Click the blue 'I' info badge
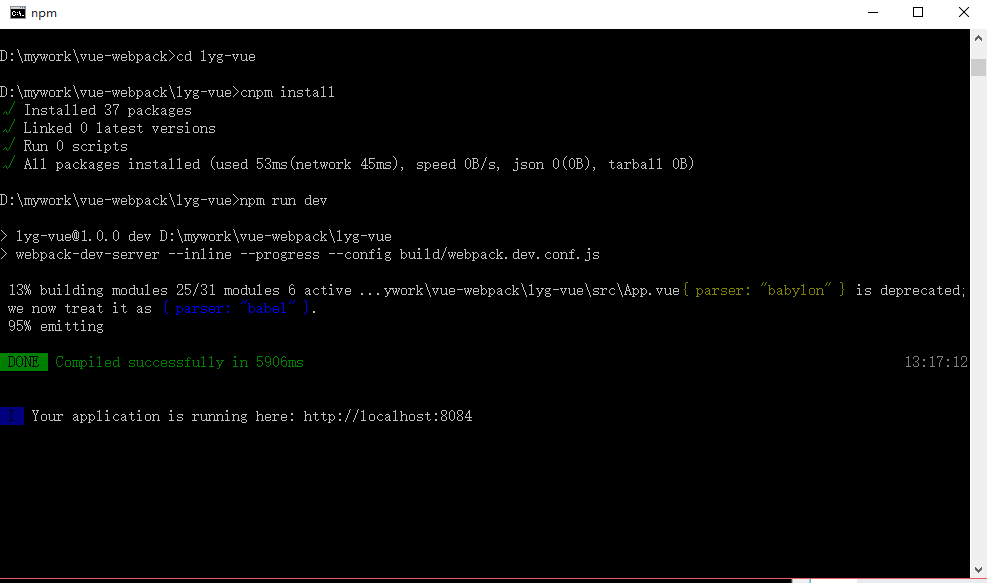 pyautogui.click(x=12, y=416)
